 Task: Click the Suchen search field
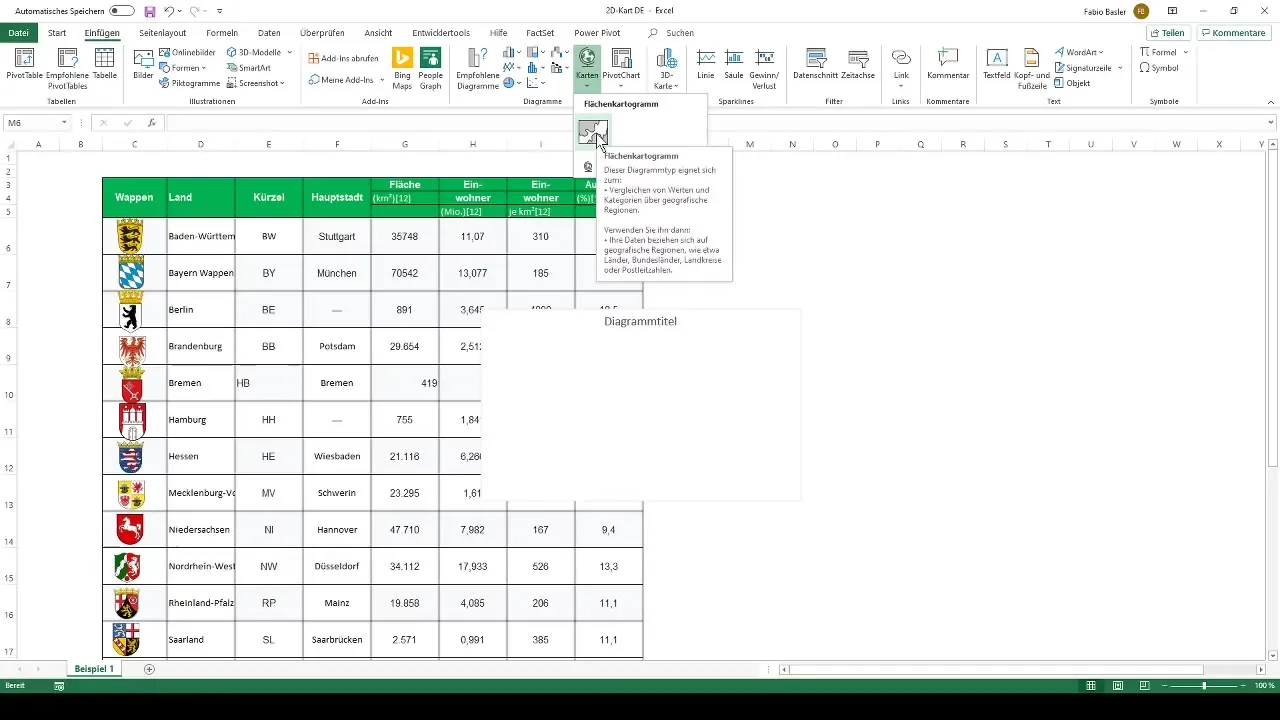[679, 33]
